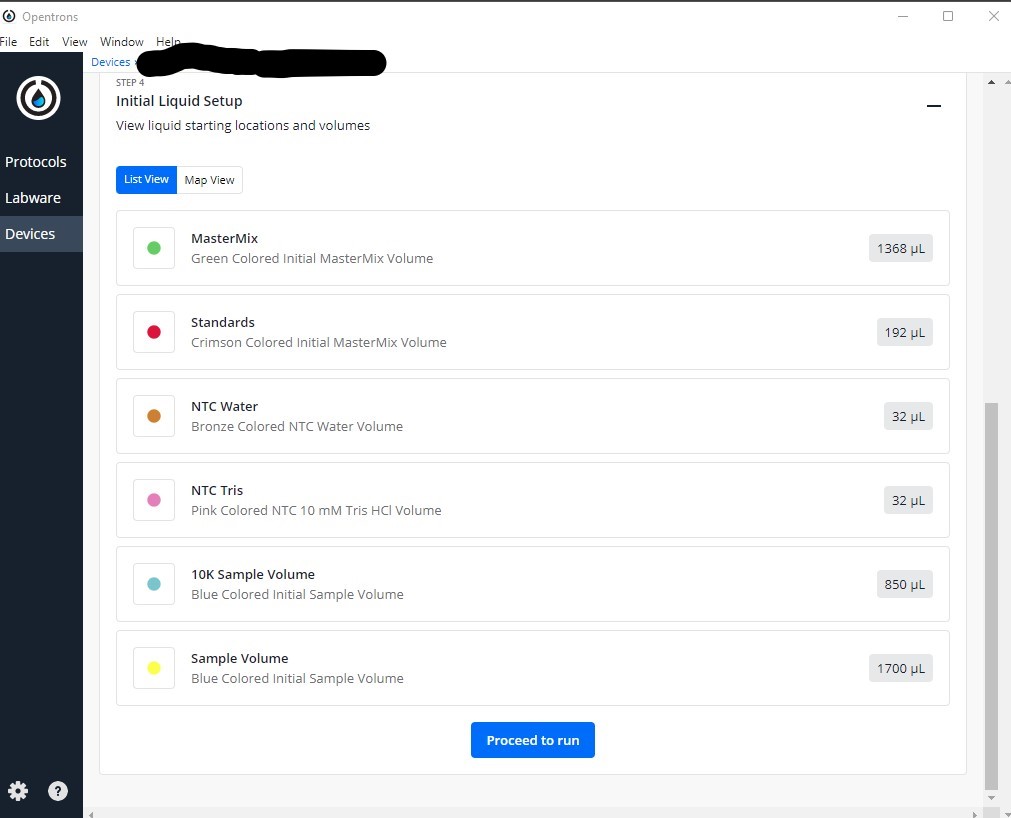Click Pink Colored NTC 10 mM Tris description
1011x818 pixels.
pos(316,511)
